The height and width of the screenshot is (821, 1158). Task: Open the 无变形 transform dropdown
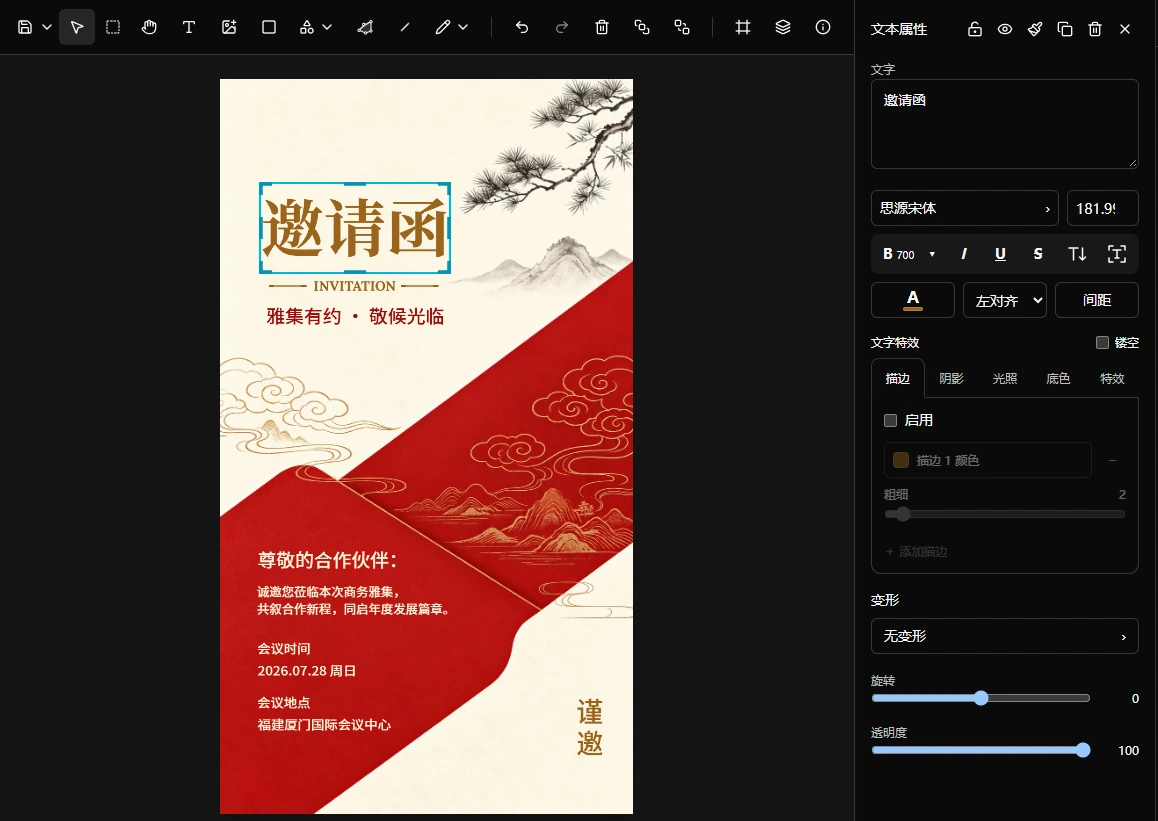click(1004, 636)
